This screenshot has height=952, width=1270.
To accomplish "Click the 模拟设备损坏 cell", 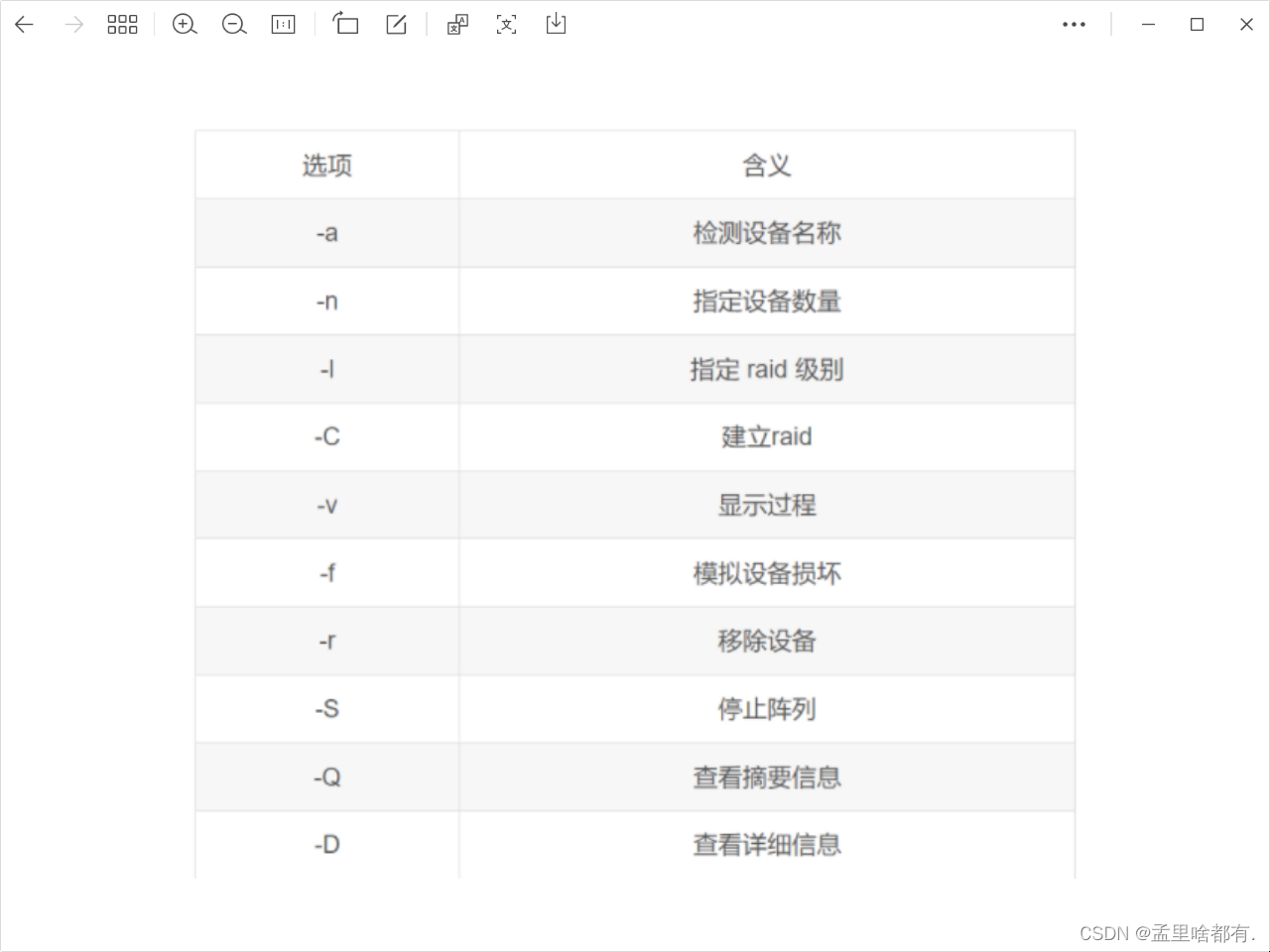I will (767, 573).
